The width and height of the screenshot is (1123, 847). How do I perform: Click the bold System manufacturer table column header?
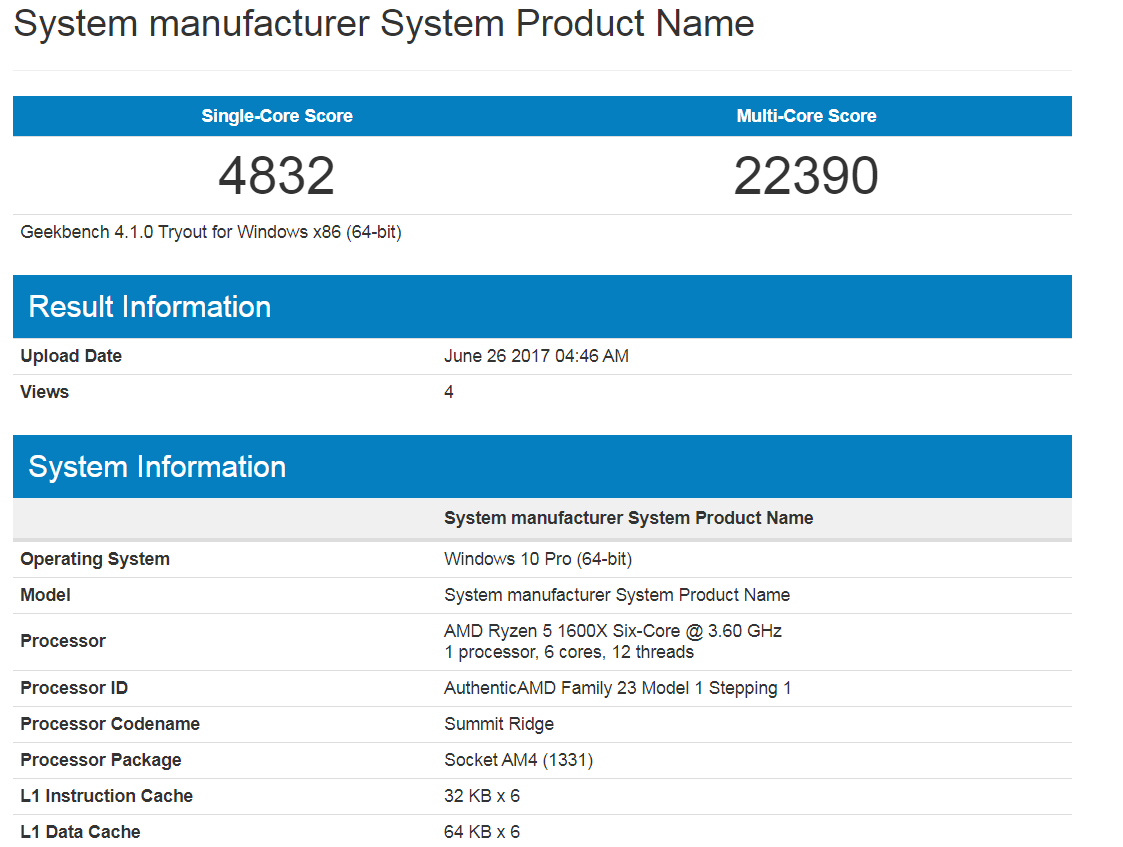[x=629, y=518]
